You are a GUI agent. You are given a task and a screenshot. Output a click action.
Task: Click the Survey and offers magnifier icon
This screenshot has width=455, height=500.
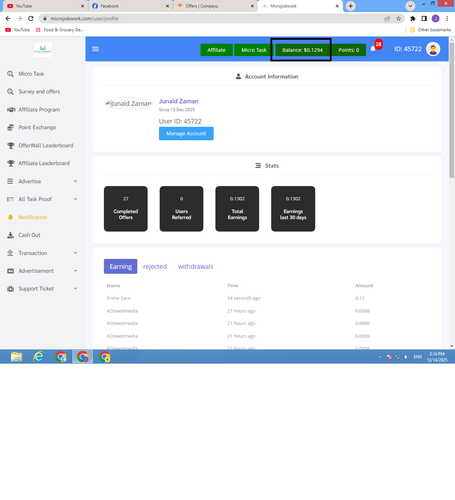point(11,92)
